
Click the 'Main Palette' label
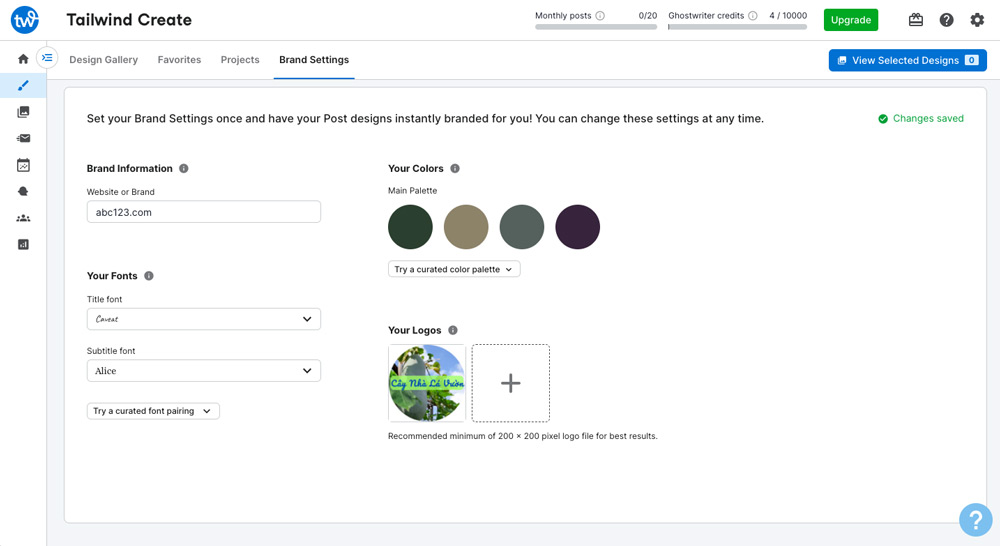(413, 191)
